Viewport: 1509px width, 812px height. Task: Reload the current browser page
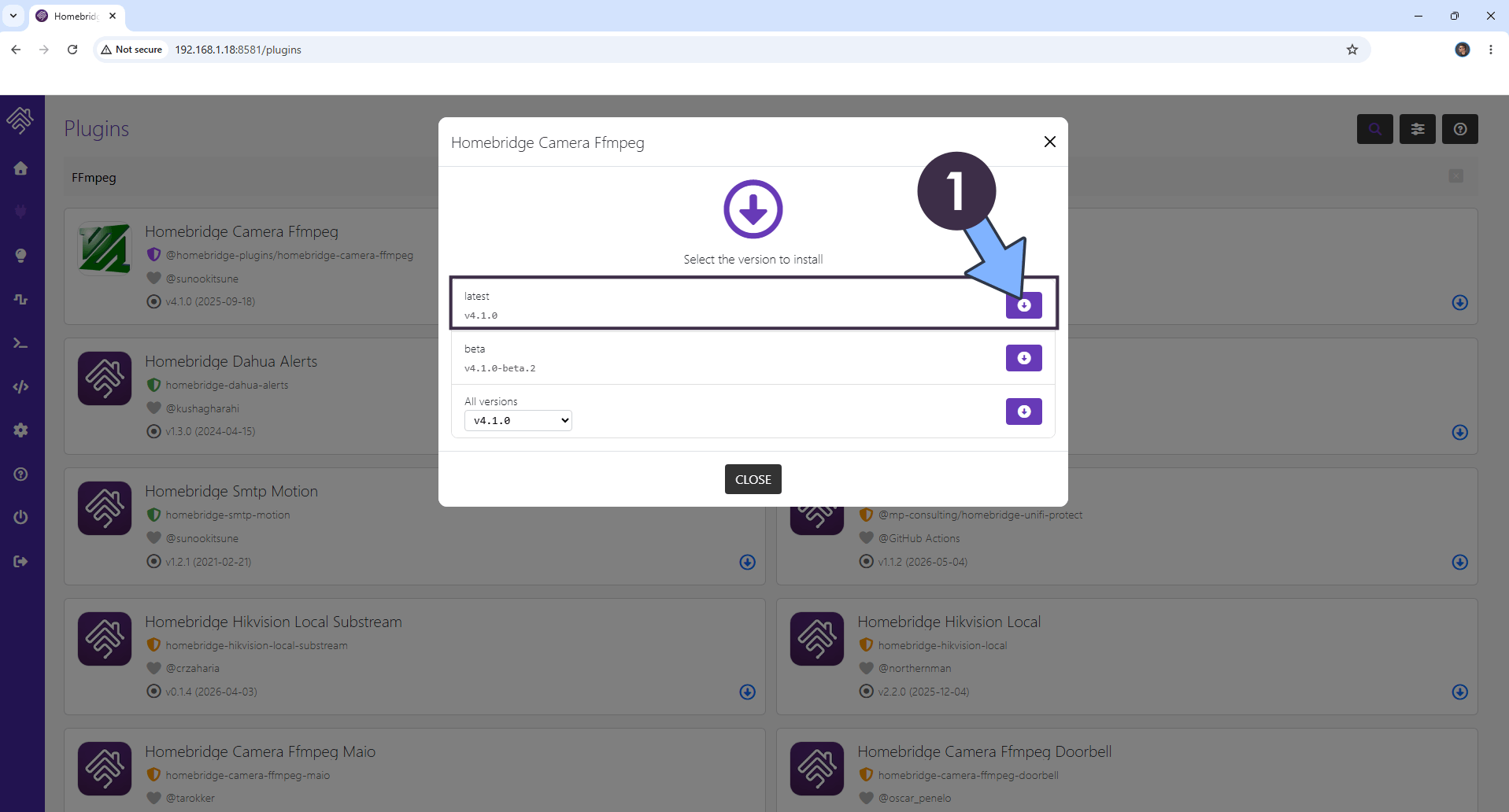point(72,50)
